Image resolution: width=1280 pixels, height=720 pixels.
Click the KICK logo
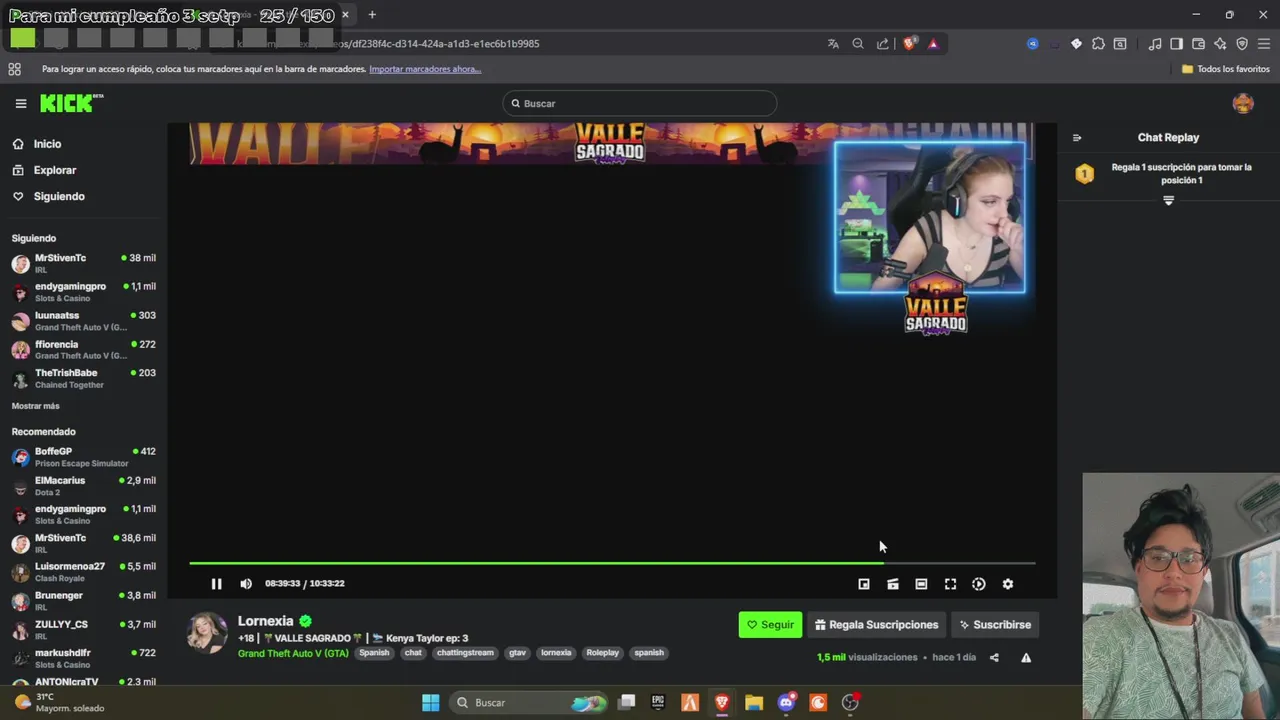[71, 103]
